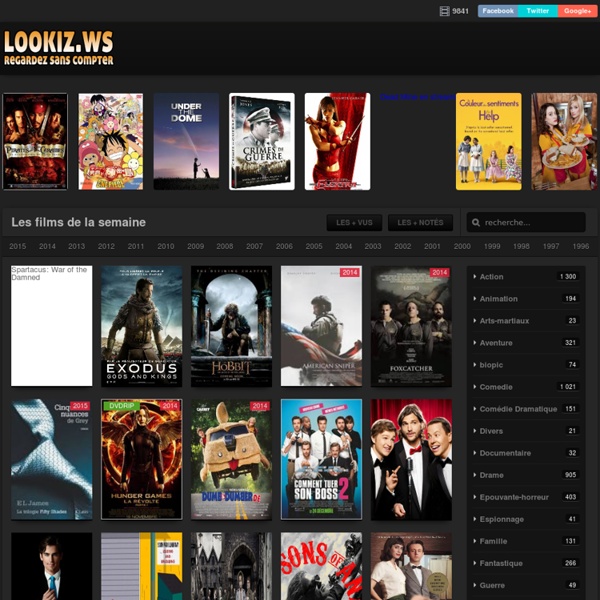Screen dimensions: 600x600
Task: Open the Crimes de Guerre poster
Action: tap(262, 142)
